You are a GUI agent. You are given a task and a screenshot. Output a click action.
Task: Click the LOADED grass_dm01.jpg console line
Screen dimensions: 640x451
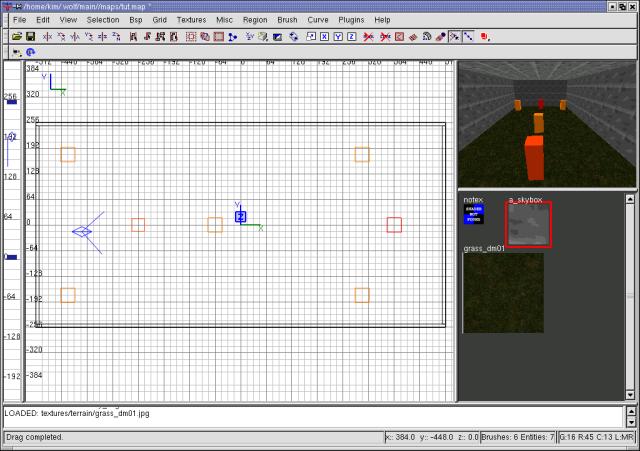pos(77,413)
